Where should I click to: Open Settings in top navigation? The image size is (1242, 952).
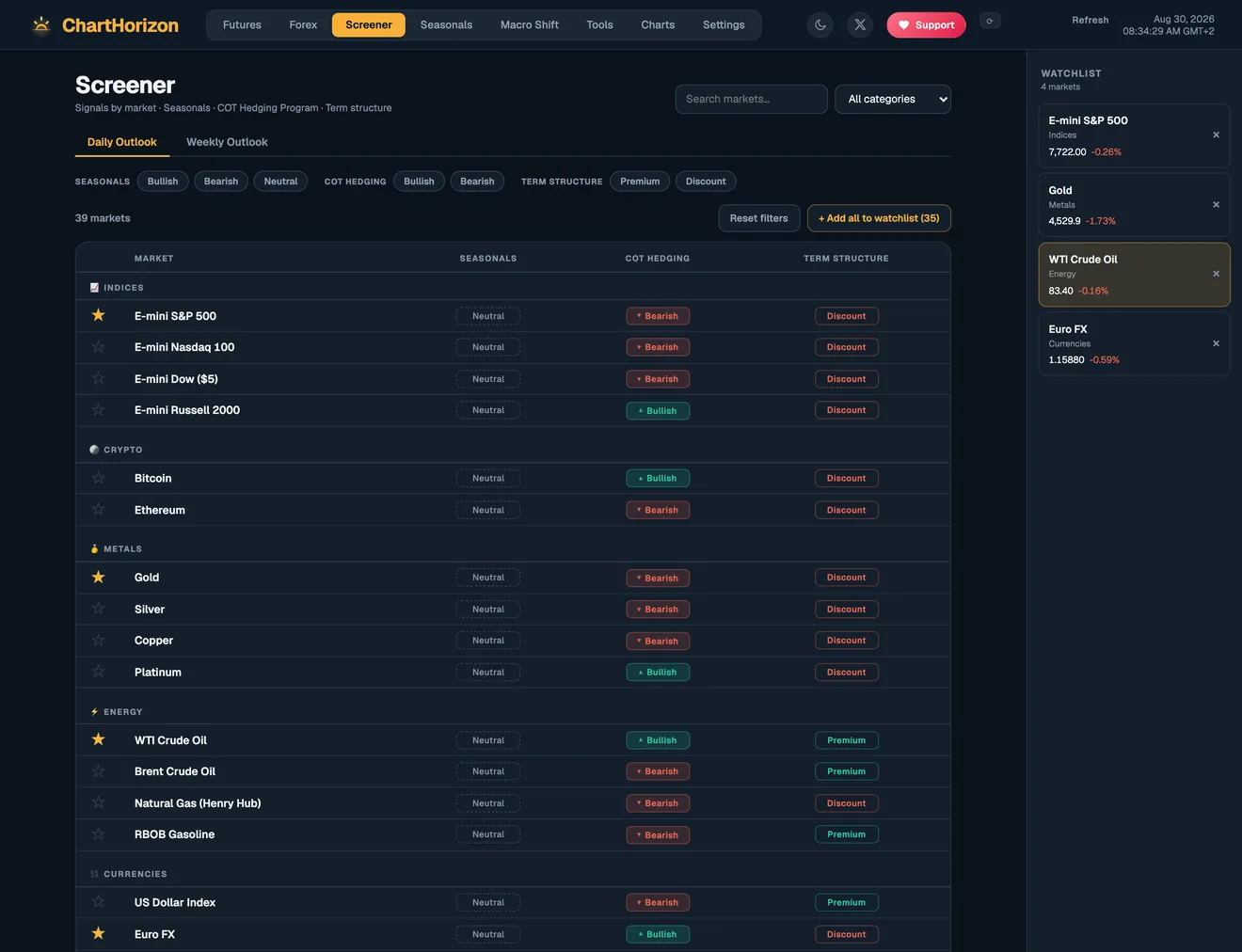[x=724, y=24]
